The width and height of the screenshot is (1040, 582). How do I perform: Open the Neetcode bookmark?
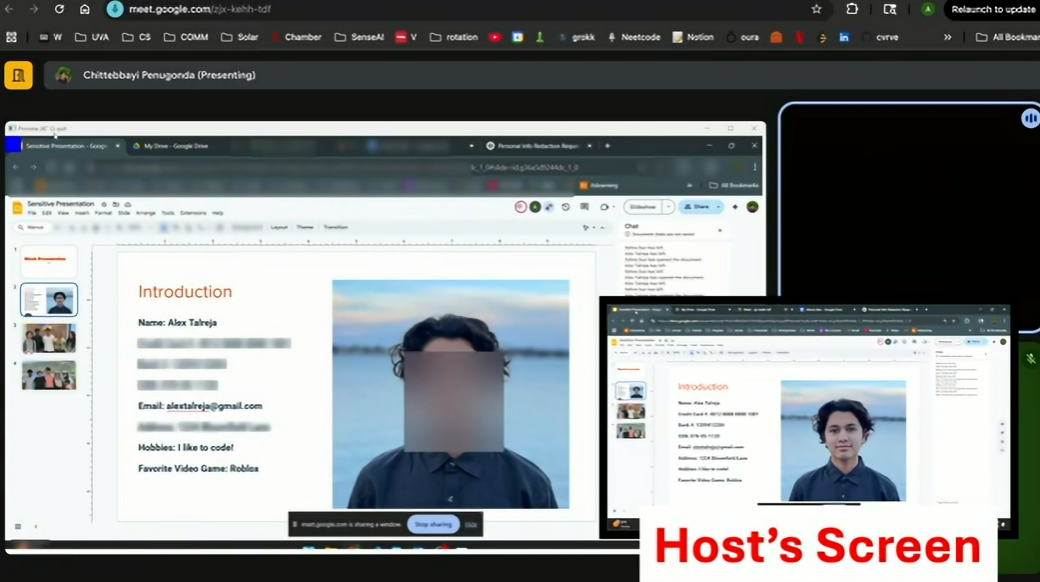click(634, 37)
